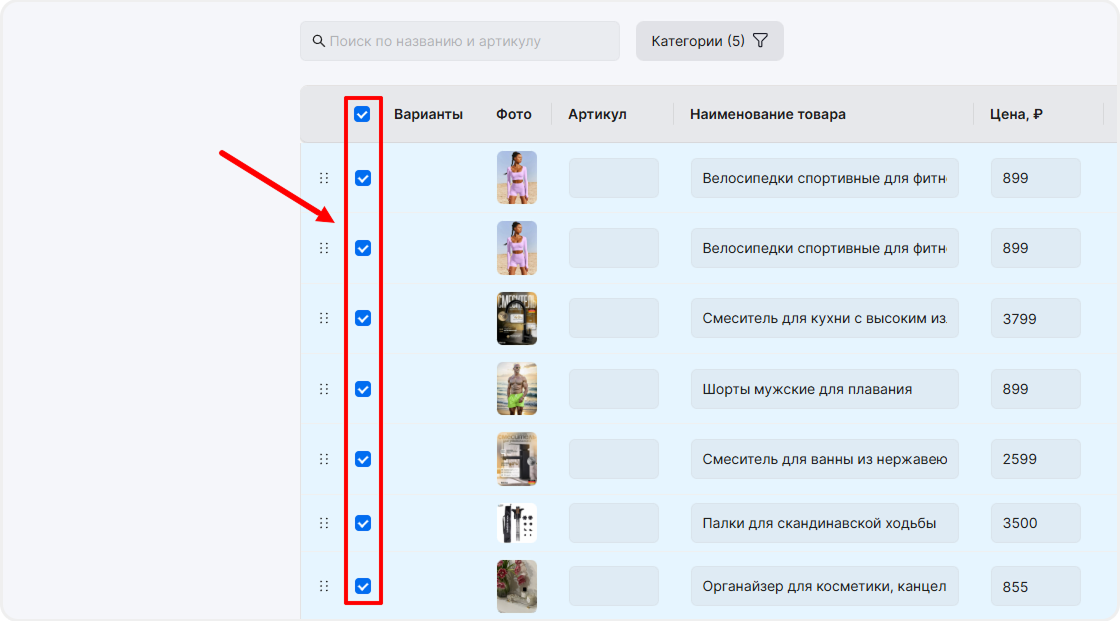
Task: Open the Органайзер для косметики photo thumbnail
Action: (x=516, y=586)
